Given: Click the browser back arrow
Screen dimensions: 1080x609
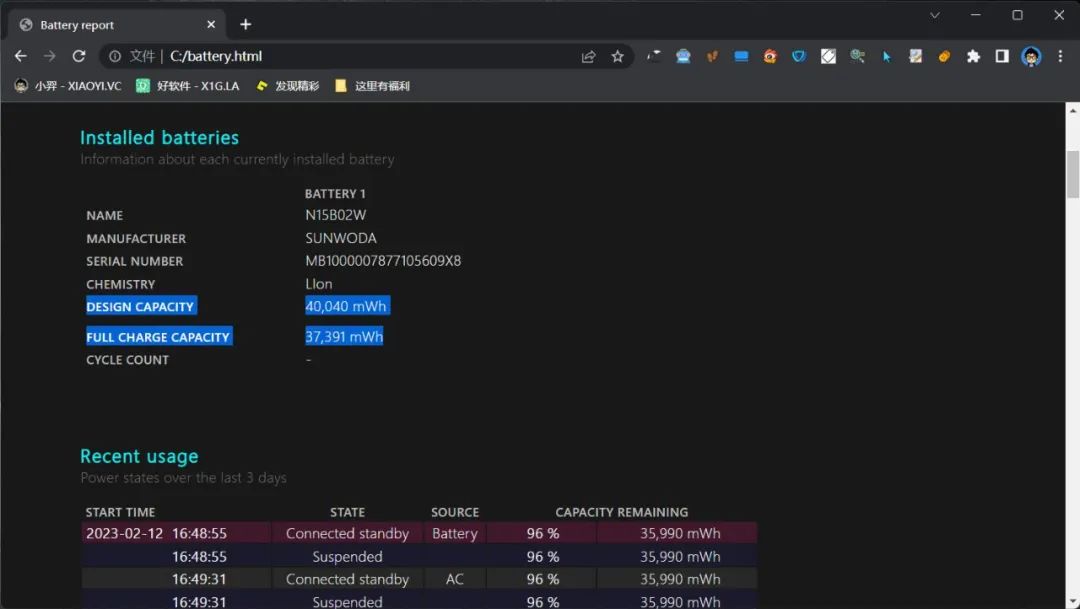Looking at the screenshot, I should point(20,57).
